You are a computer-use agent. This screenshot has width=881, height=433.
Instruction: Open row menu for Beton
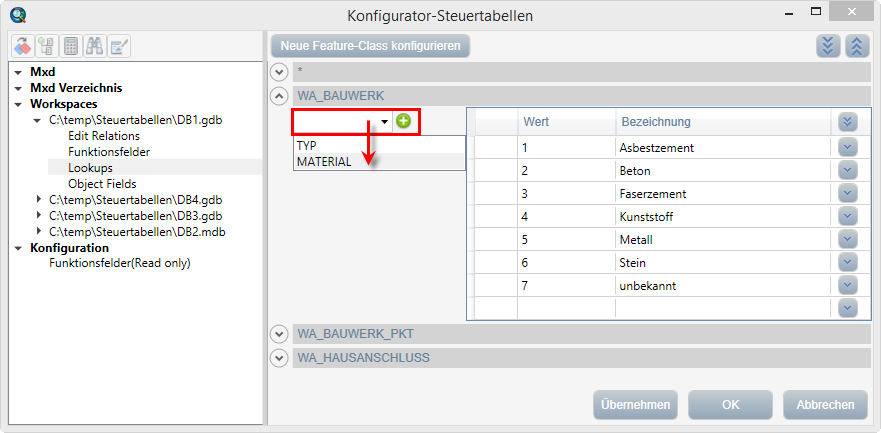848,171
